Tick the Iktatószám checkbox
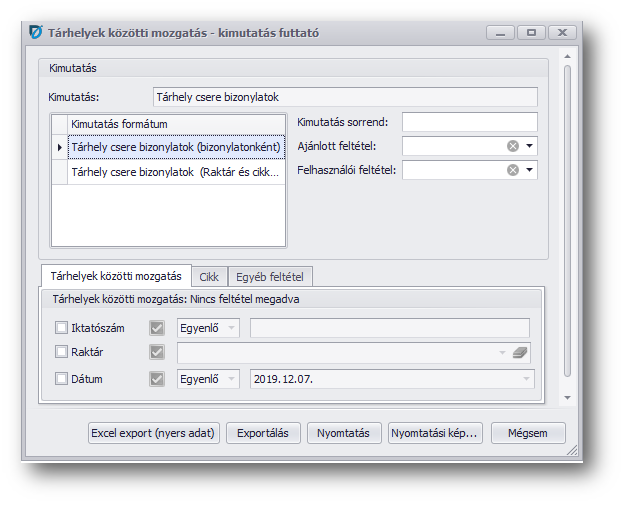Screen dimensions: 625x505 tap(61, 328)
